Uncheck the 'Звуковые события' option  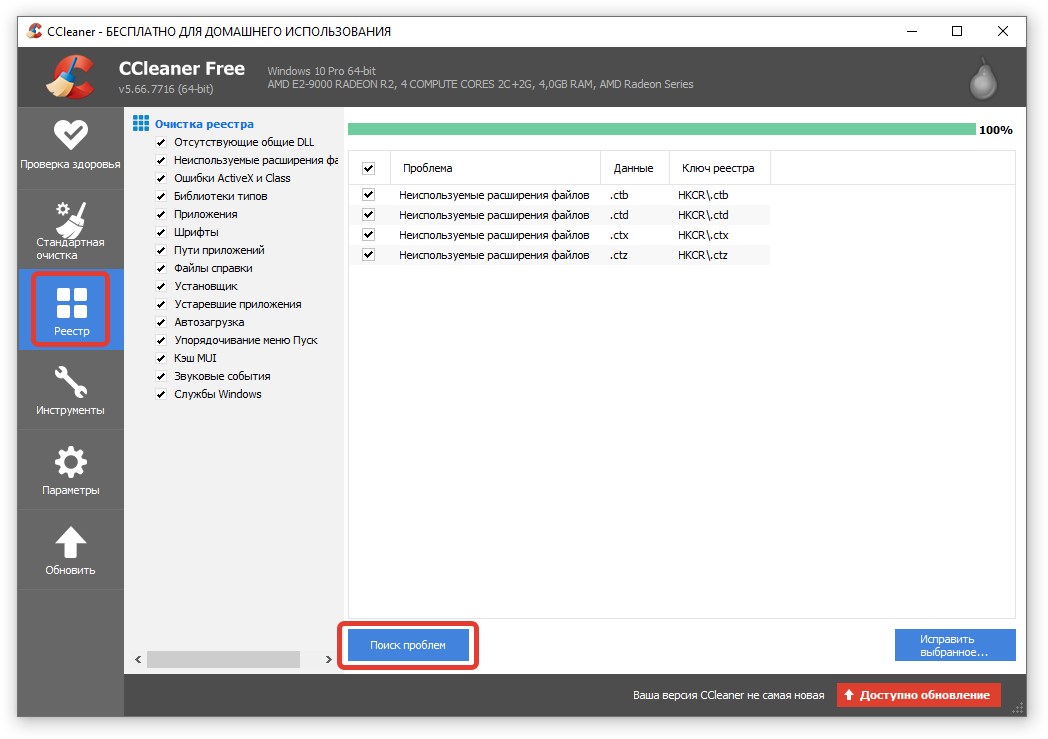[x=161, y=376]
